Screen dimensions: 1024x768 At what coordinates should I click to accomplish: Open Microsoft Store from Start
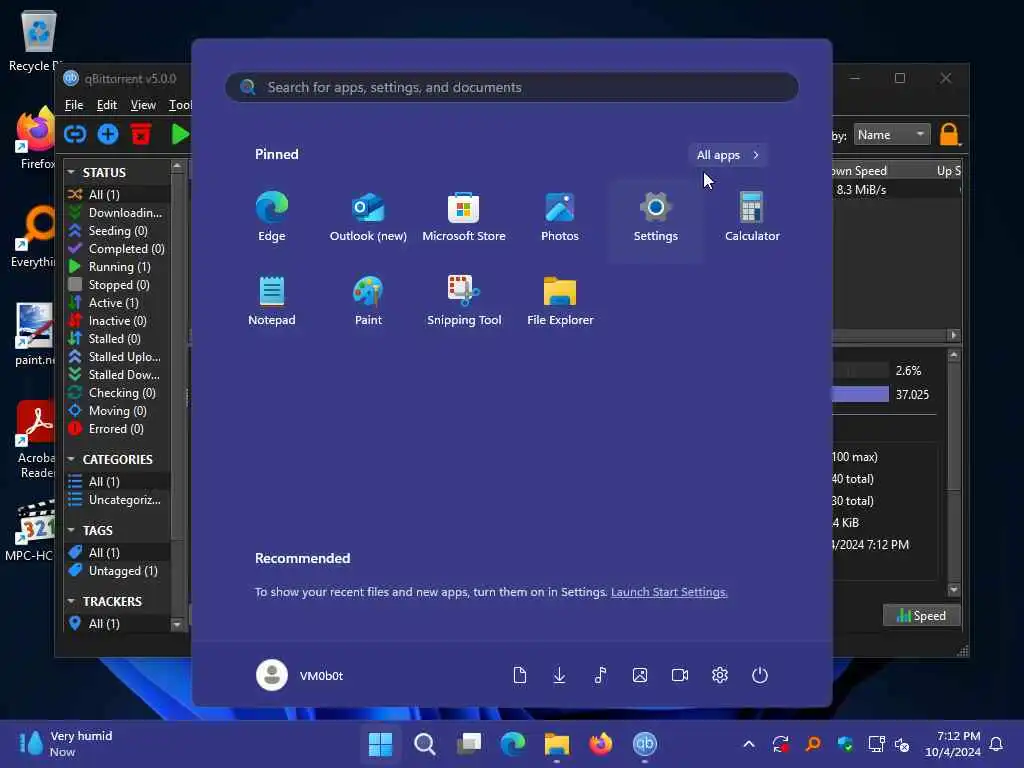click(464, 217)
